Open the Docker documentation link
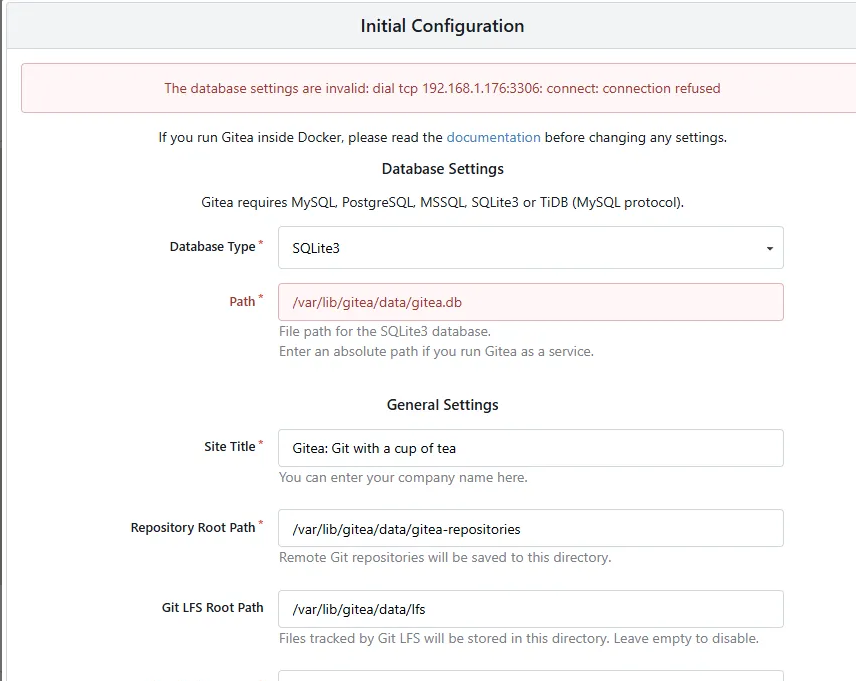Screen dimensions: 856x681 [x=493, y=137]
